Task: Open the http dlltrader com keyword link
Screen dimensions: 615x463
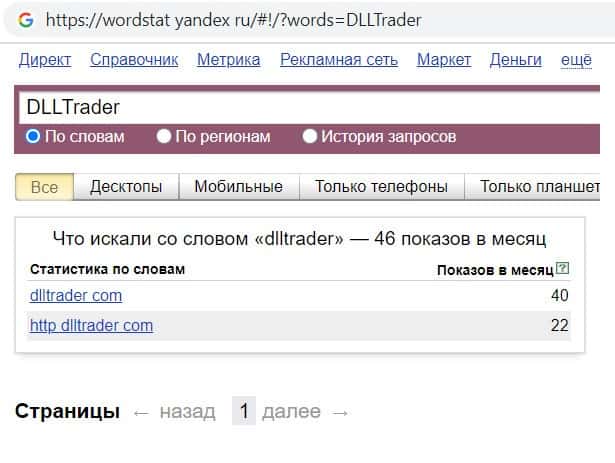Action: [x=91, y=325]
